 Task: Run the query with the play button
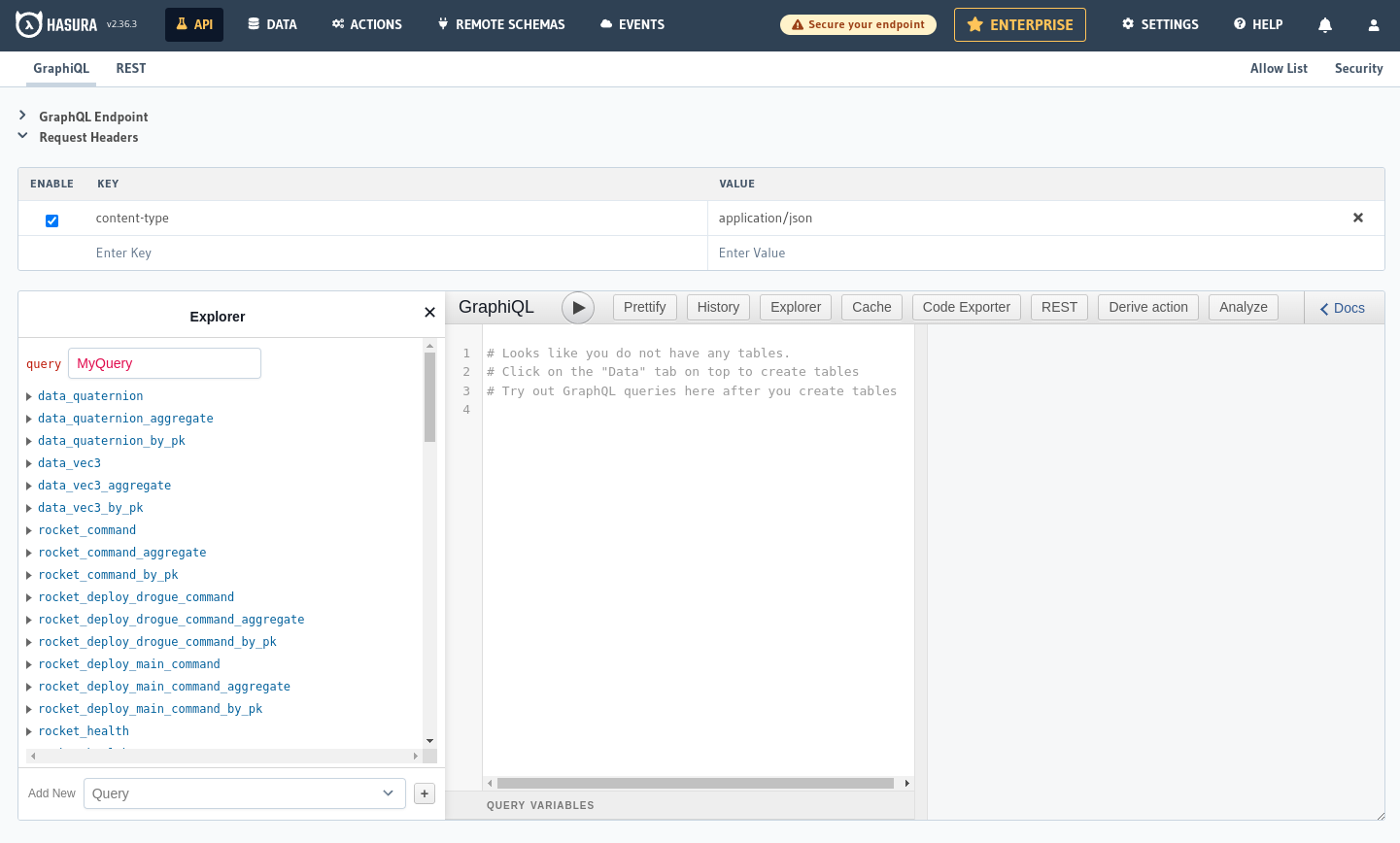(578, 307)
